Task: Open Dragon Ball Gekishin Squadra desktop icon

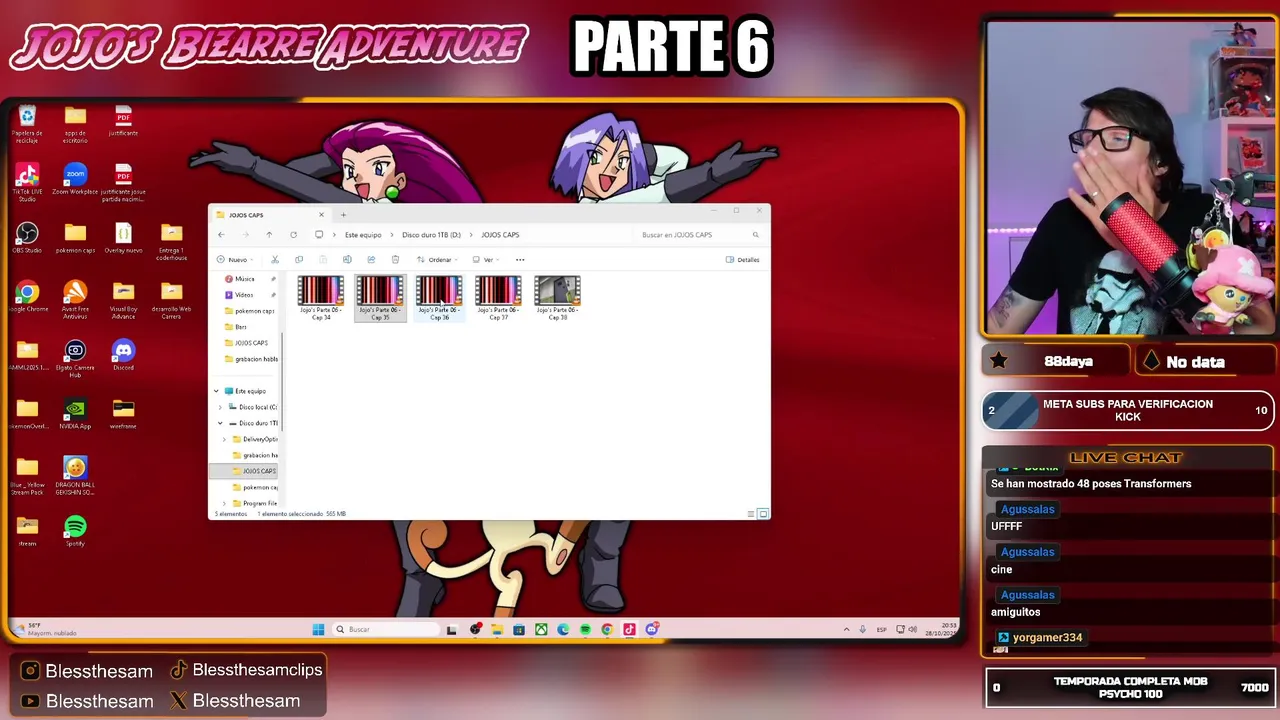Action: coord(75,476)
